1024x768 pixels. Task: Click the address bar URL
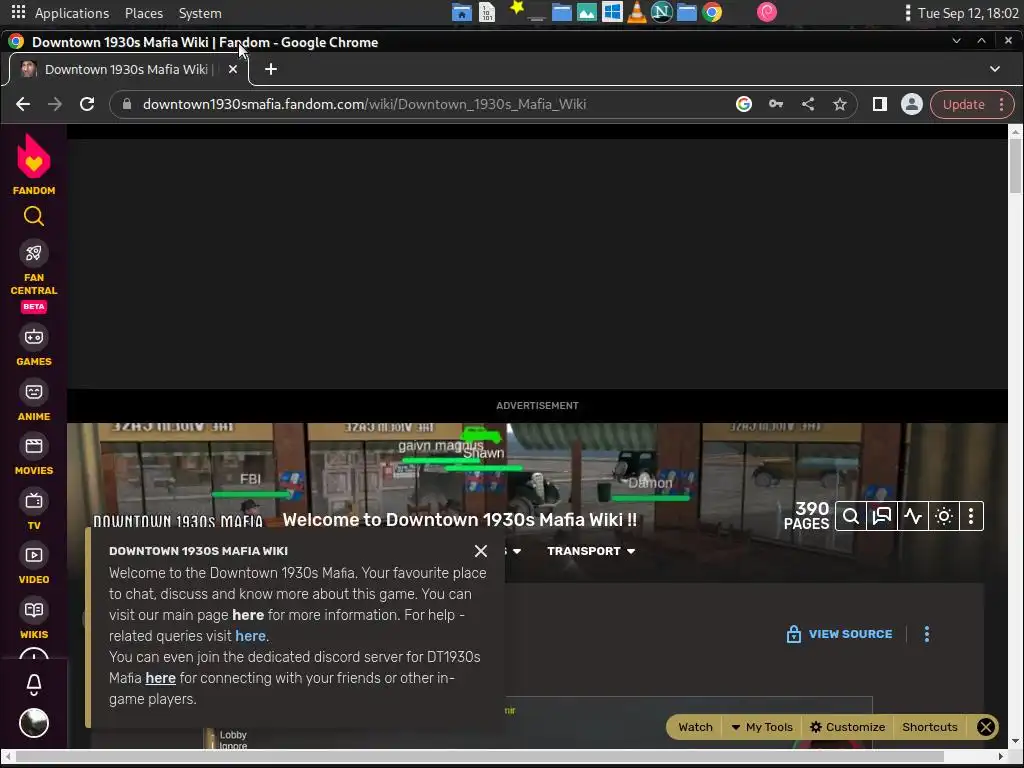pyautogui.click(x=364, y=104)
